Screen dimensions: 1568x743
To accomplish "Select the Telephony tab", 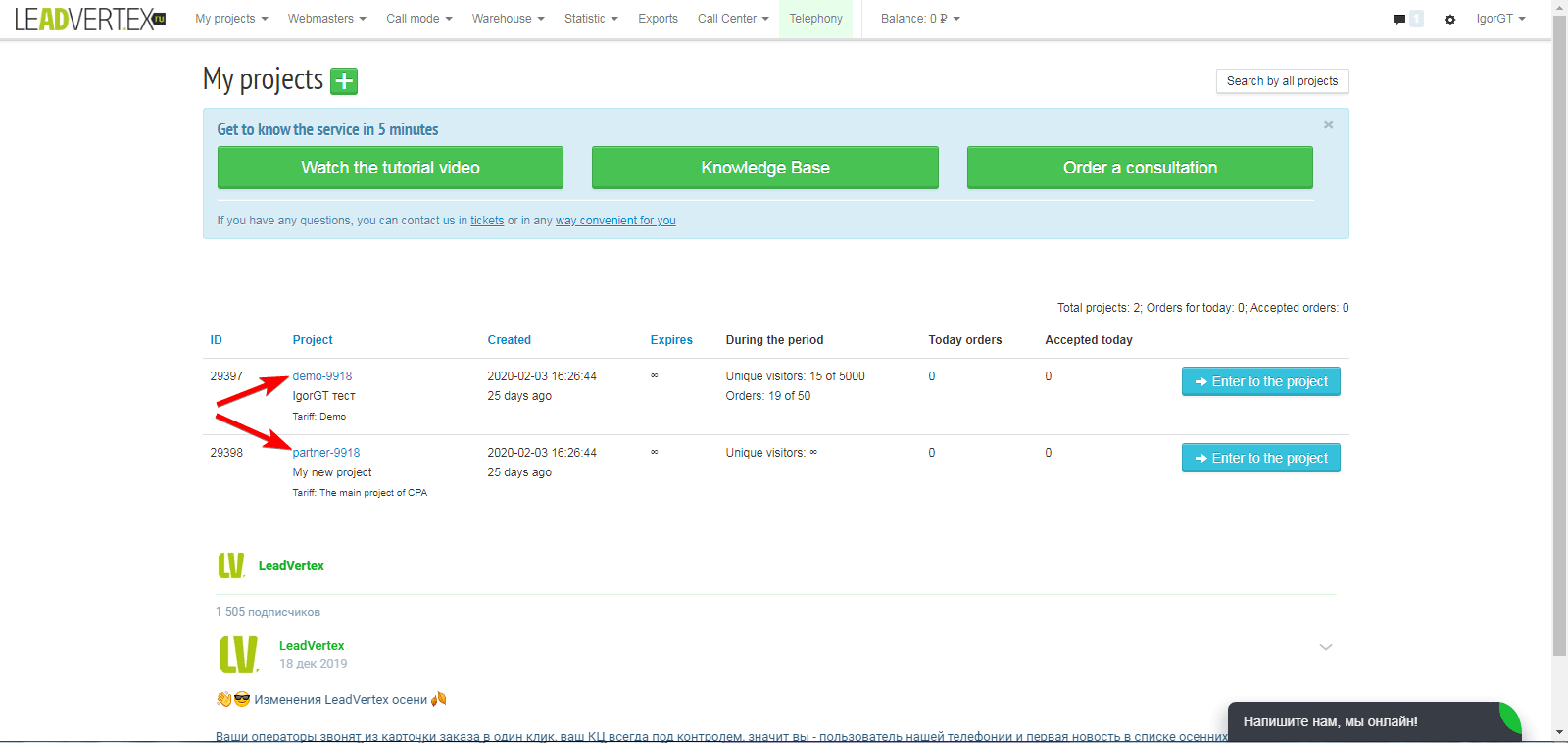I will 815,19.
